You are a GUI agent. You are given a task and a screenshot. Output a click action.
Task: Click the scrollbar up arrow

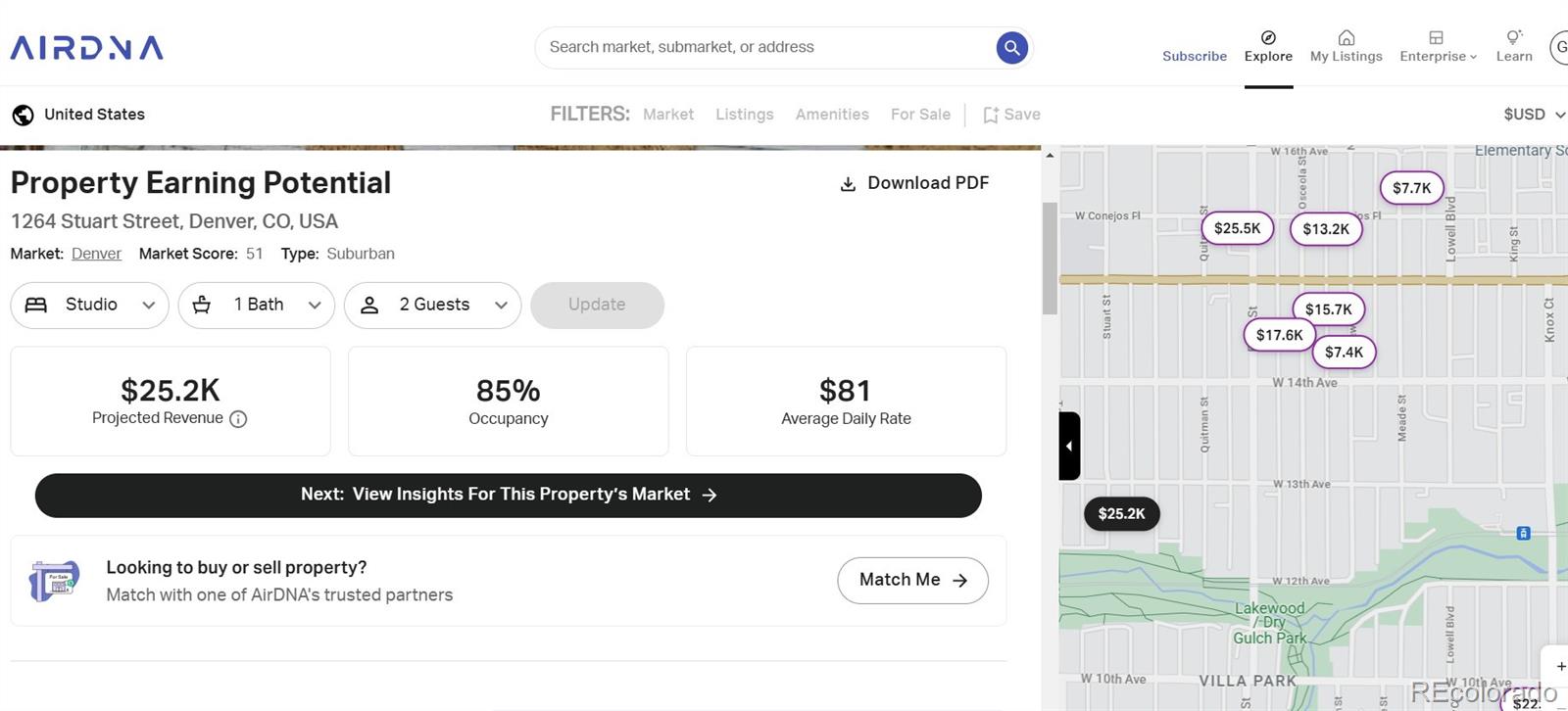pos(1050,155)
